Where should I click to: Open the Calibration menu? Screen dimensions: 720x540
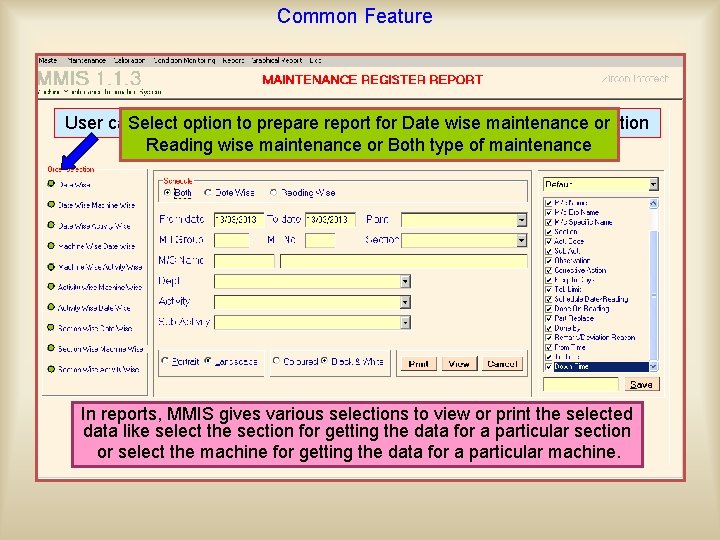coord(129,60)
